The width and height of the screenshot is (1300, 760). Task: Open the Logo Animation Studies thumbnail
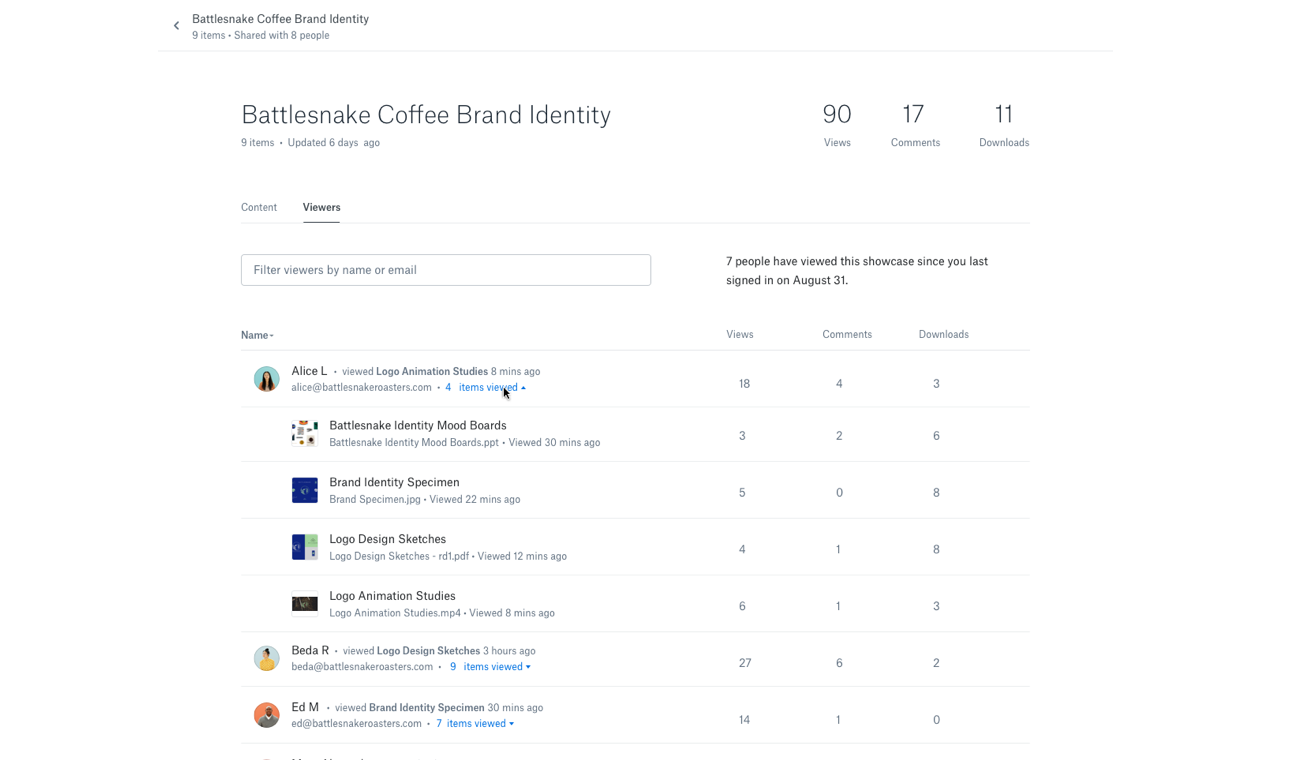305,604
